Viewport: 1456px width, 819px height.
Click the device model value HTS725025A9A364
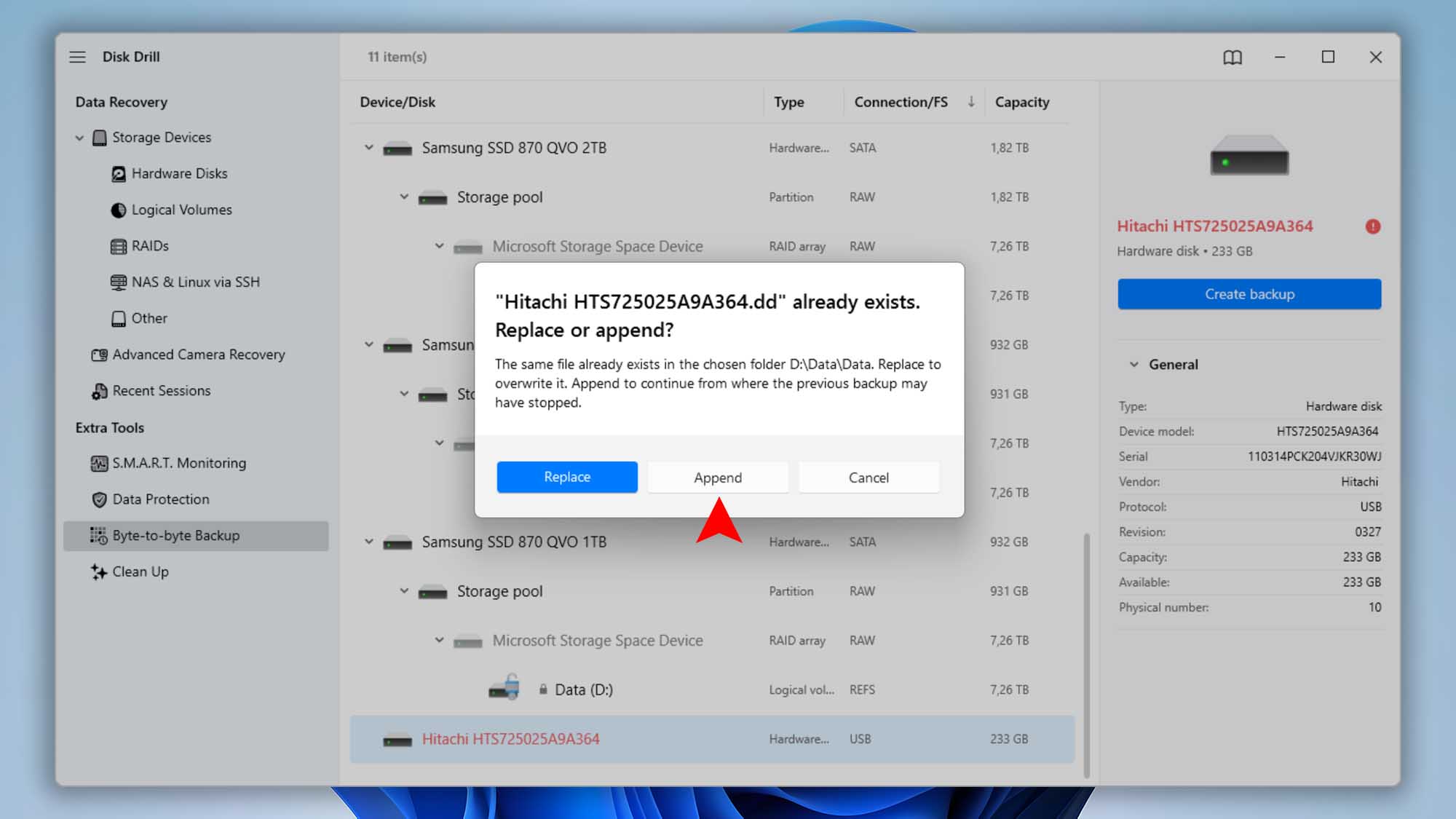1327,432
